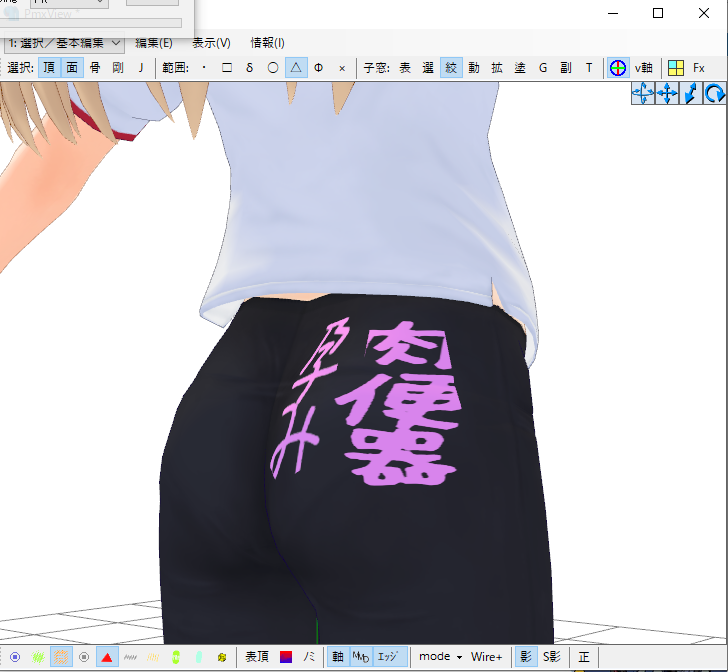Toggle the Fx effect button
Screen dimensions: 728x672
click(x=699, y=68)
